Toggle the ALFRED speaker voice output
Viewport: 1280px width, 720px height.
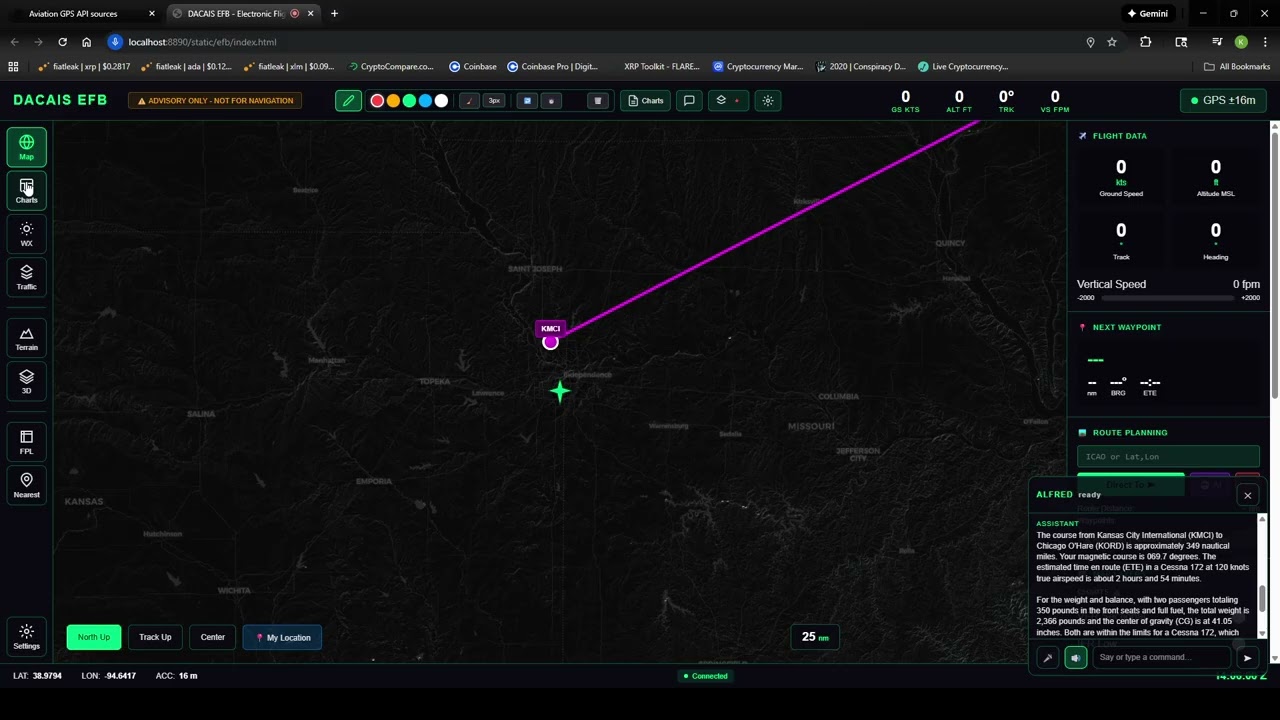click(x=1076, y=657)
